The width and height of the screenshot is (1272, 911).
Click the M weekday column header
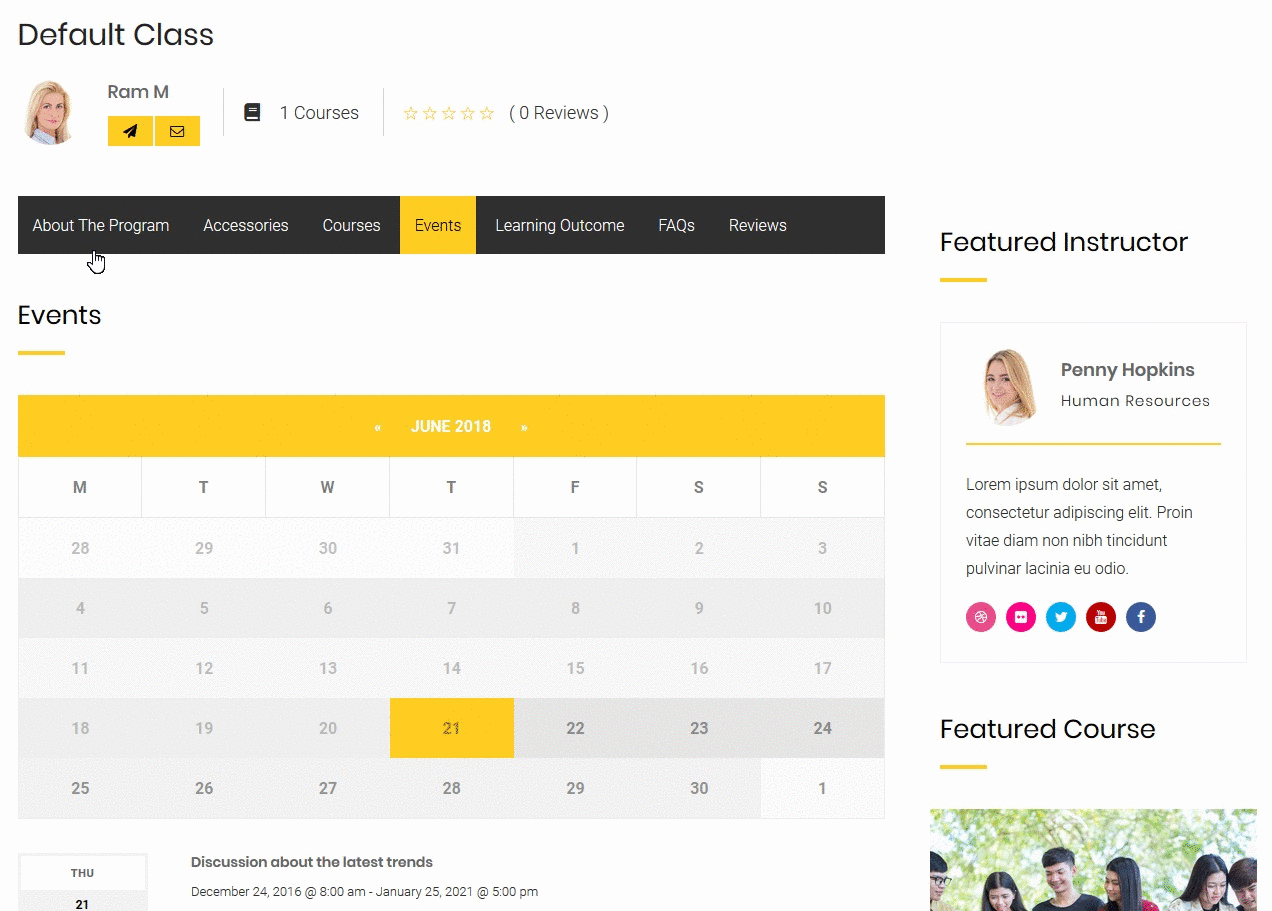click(x=80, y=488)
